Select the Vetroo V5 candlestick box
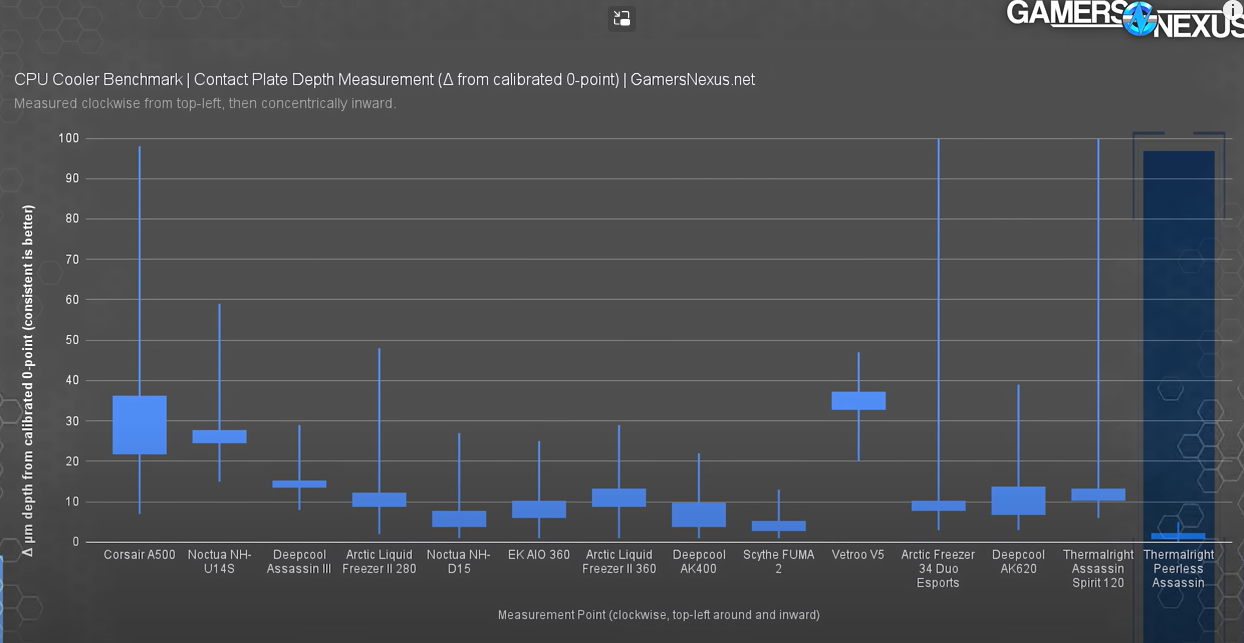The width and height of the screenshot is (1244, 643). [x=858, y=401]
